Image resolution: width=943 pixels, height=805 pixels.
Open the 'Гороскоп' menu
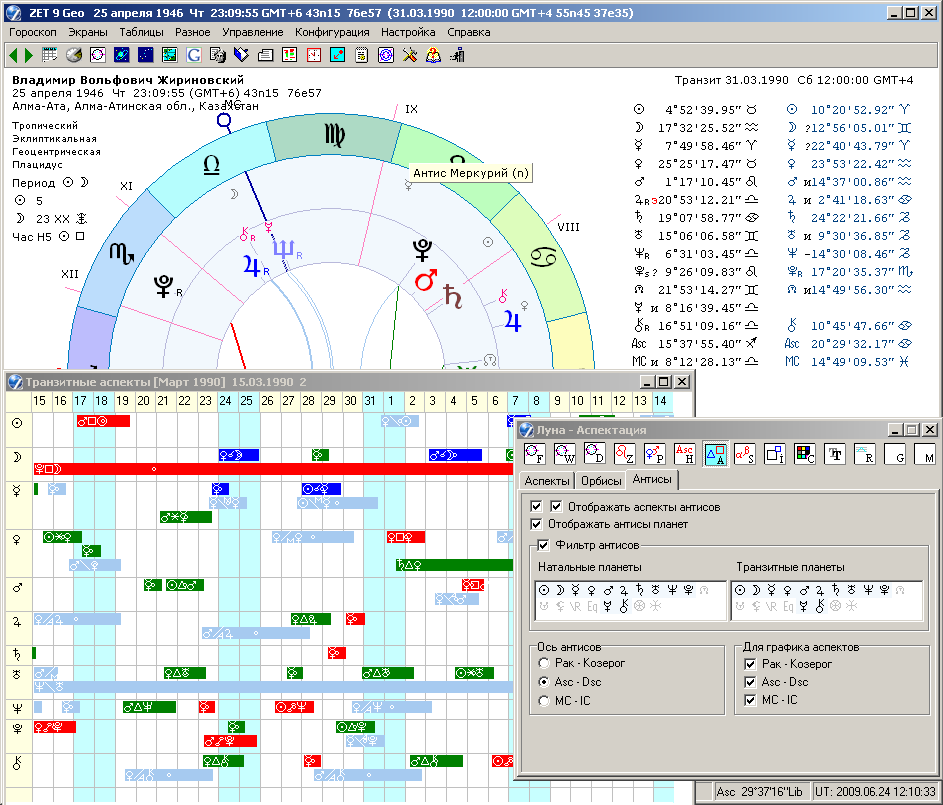[33, 32]
